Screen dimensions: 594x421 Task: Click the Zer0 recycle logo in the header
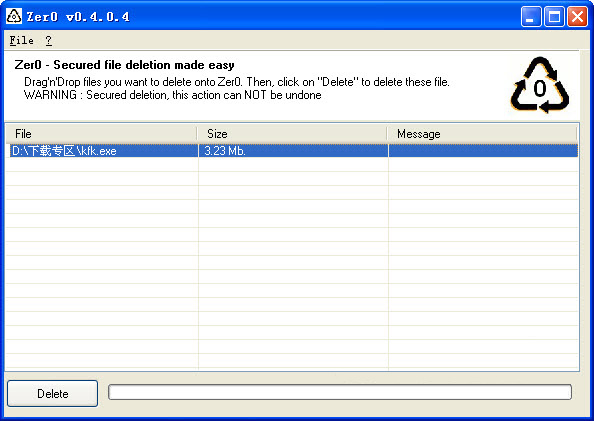540,85
